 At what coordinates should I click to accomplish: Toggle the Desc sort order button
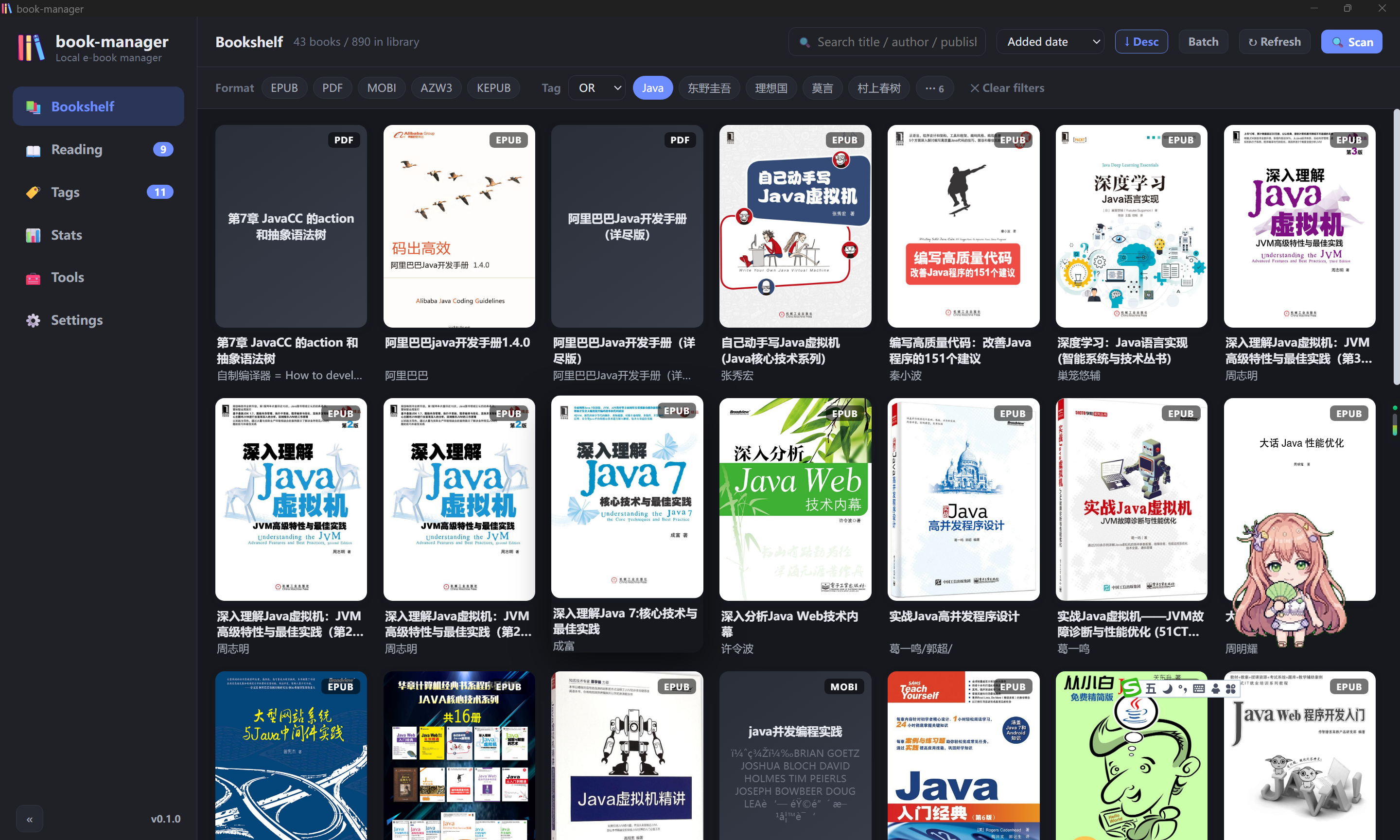[1141, 42]
